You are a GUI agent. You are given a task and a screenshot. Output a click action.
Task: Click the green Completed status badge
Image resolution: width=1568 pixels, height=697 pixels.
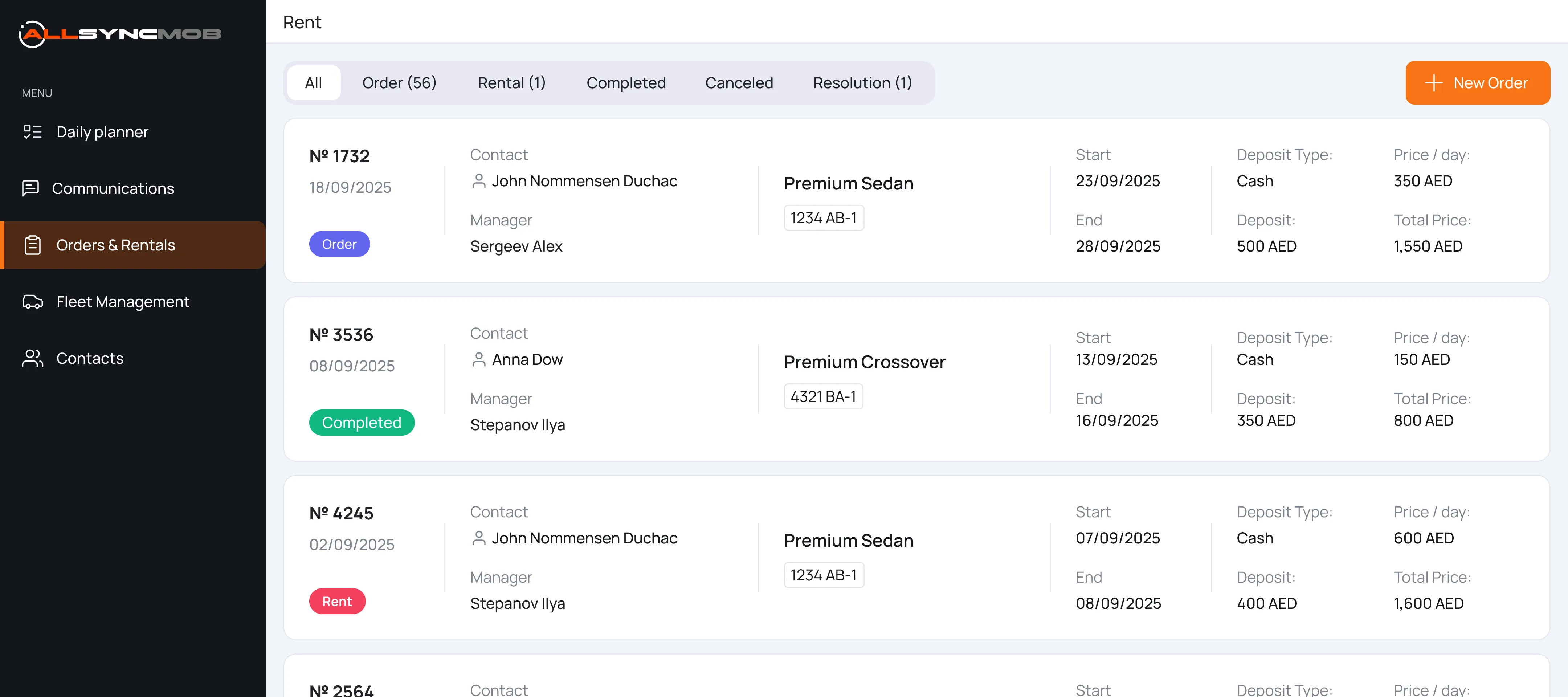(362, 423)
